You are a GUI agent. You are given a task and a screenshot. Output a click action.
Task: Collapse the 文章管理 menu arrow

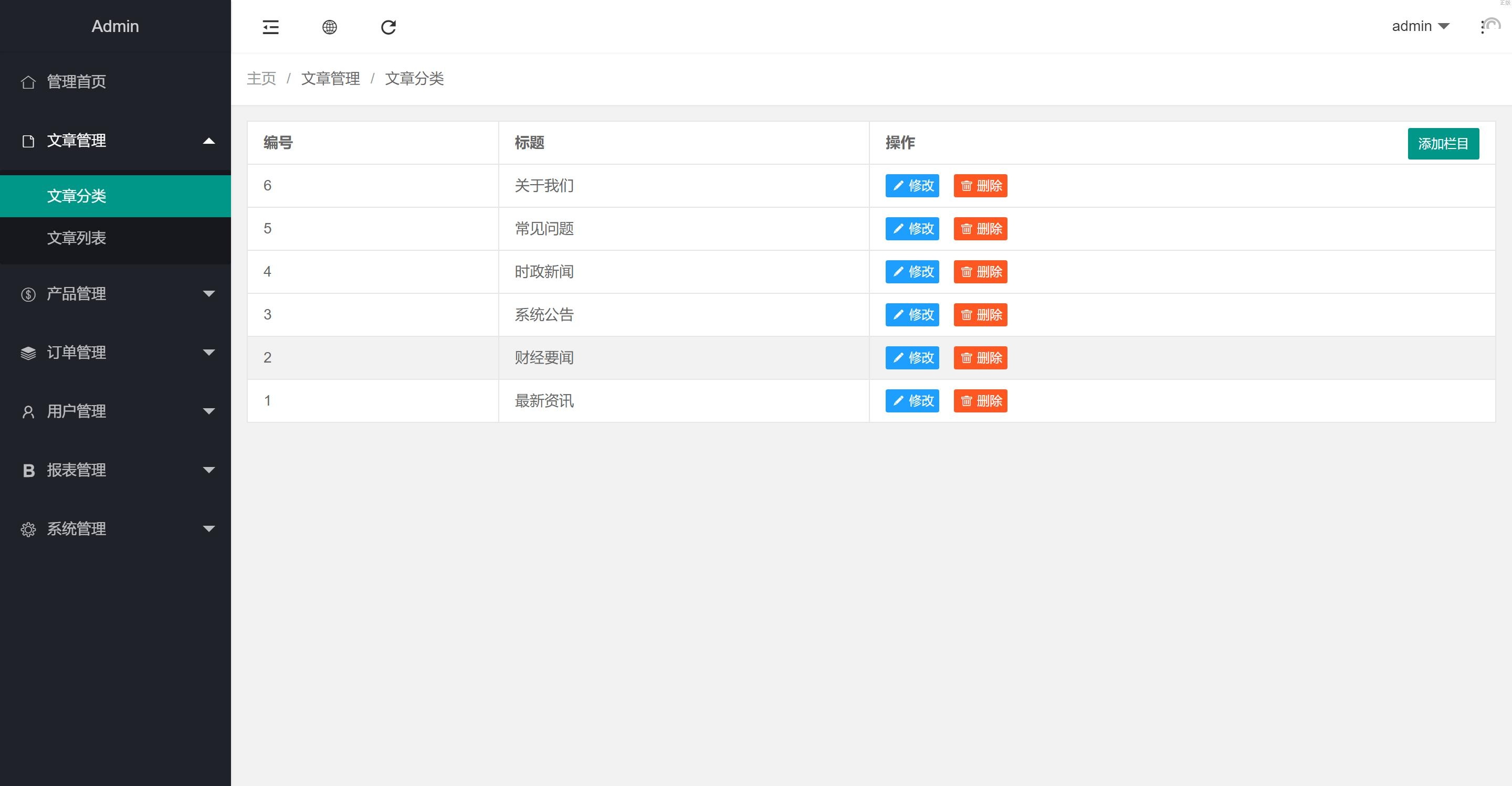tap(208, 141)
